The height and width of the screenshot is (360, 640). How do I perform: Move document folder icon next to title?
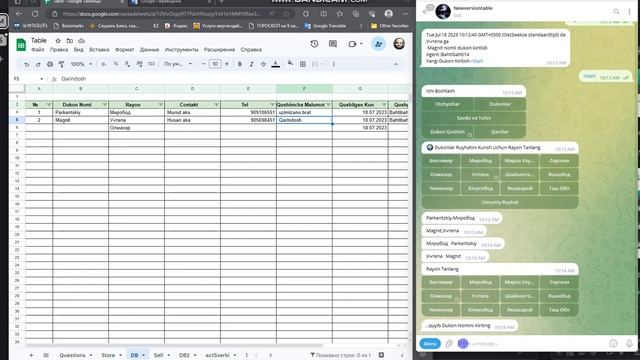pos(70,41)
